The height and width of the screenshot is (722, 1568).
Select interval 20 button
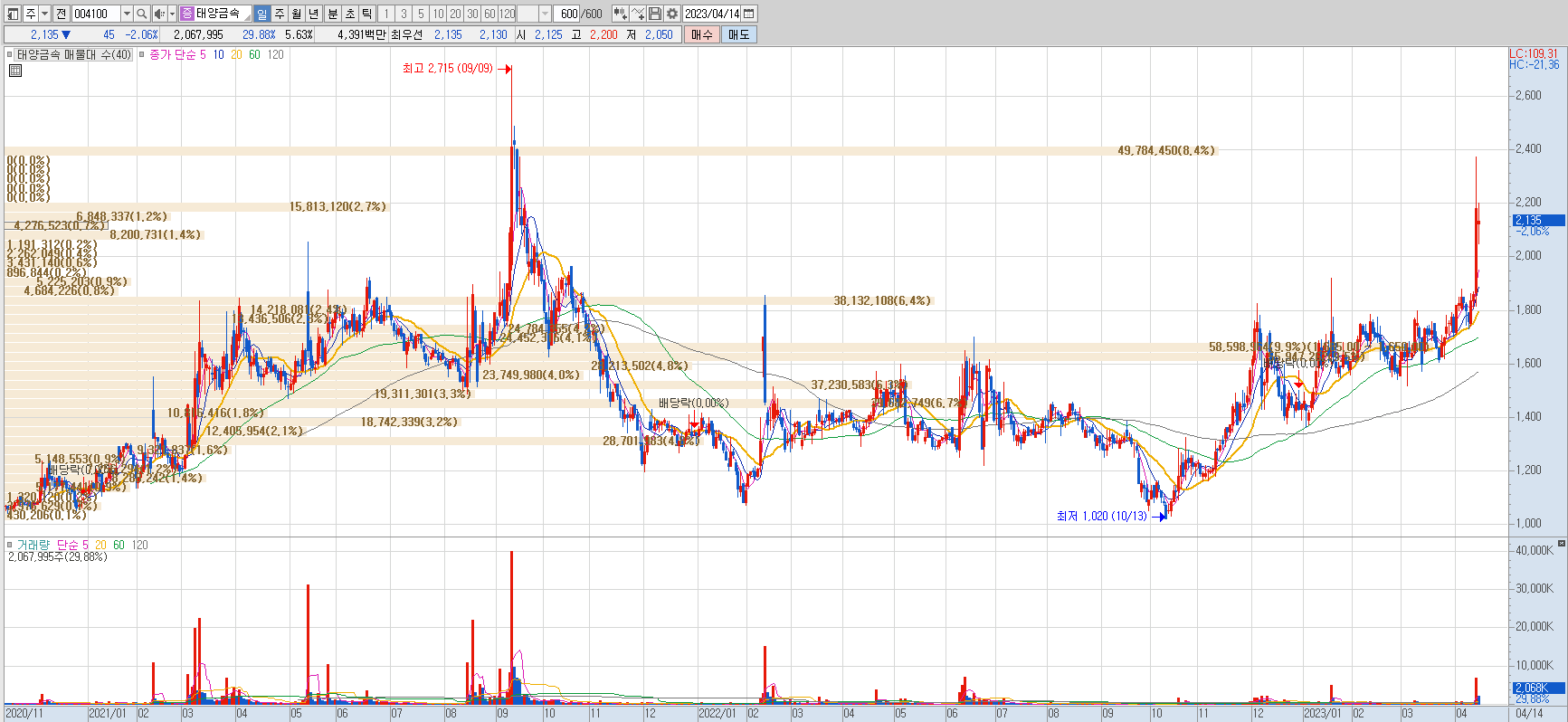[x=455, y=14]
